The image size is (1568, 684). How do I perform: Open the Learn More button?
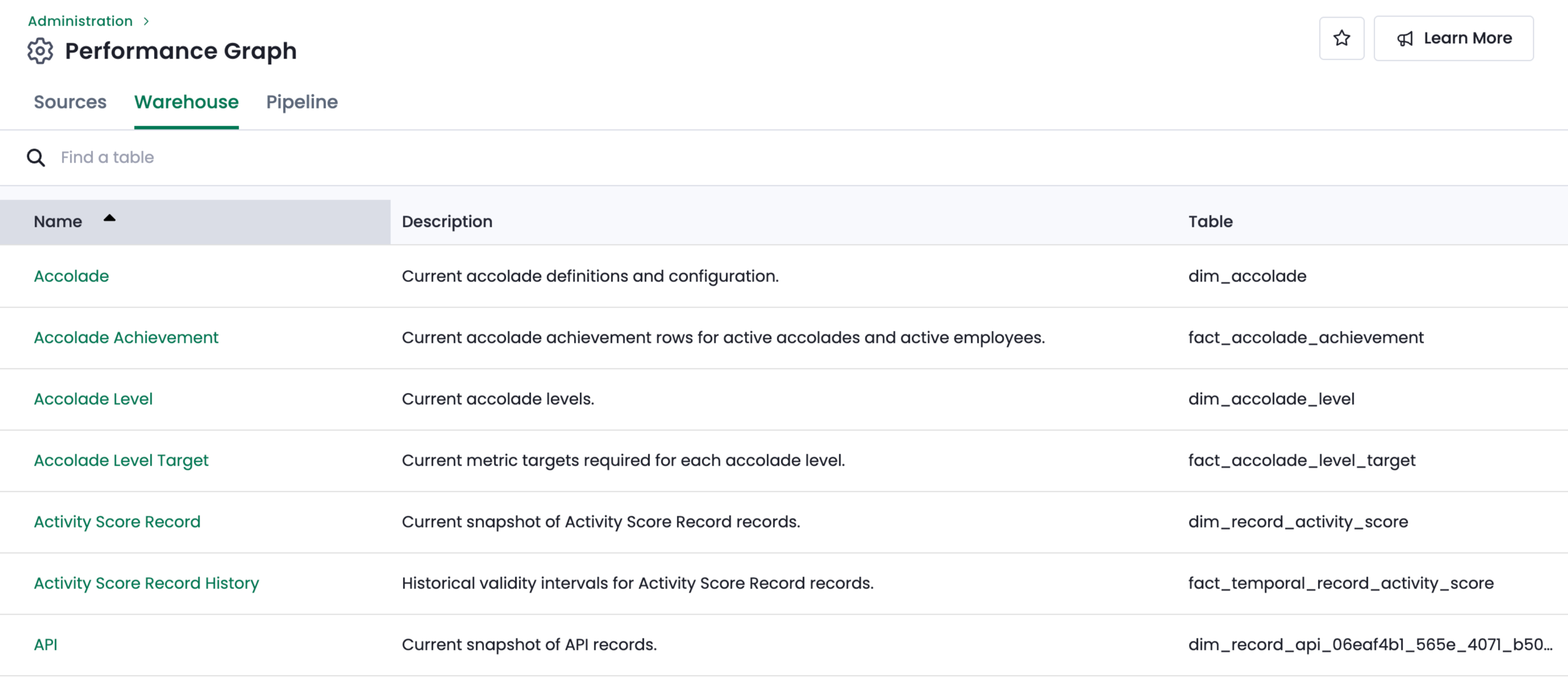(1454, 38)
